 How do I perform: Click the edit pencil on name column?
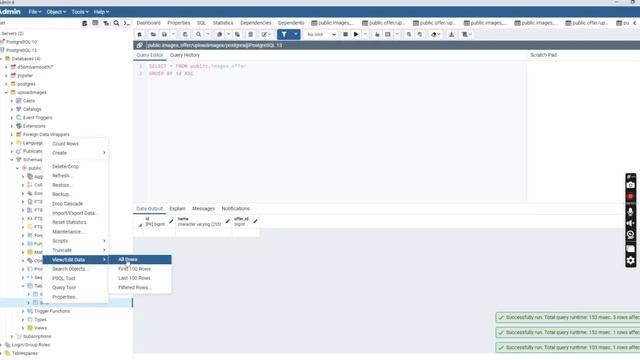[x=227, y=221]
